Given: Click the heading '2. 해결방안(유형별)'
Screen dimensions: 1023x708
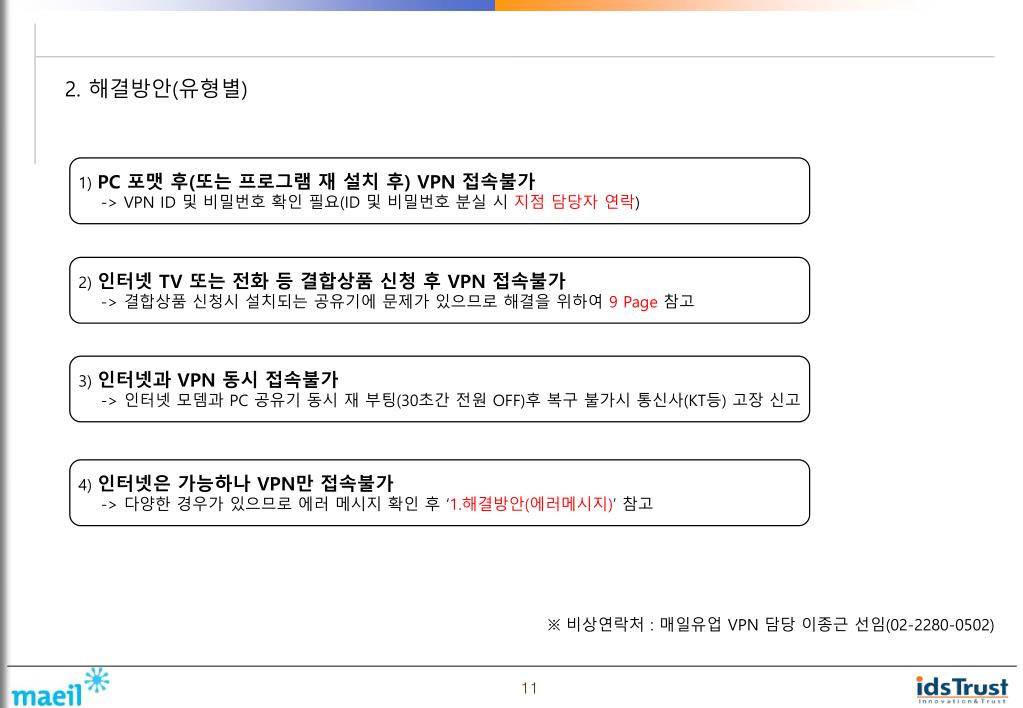Looking at the screenshot, I should 156,88.
